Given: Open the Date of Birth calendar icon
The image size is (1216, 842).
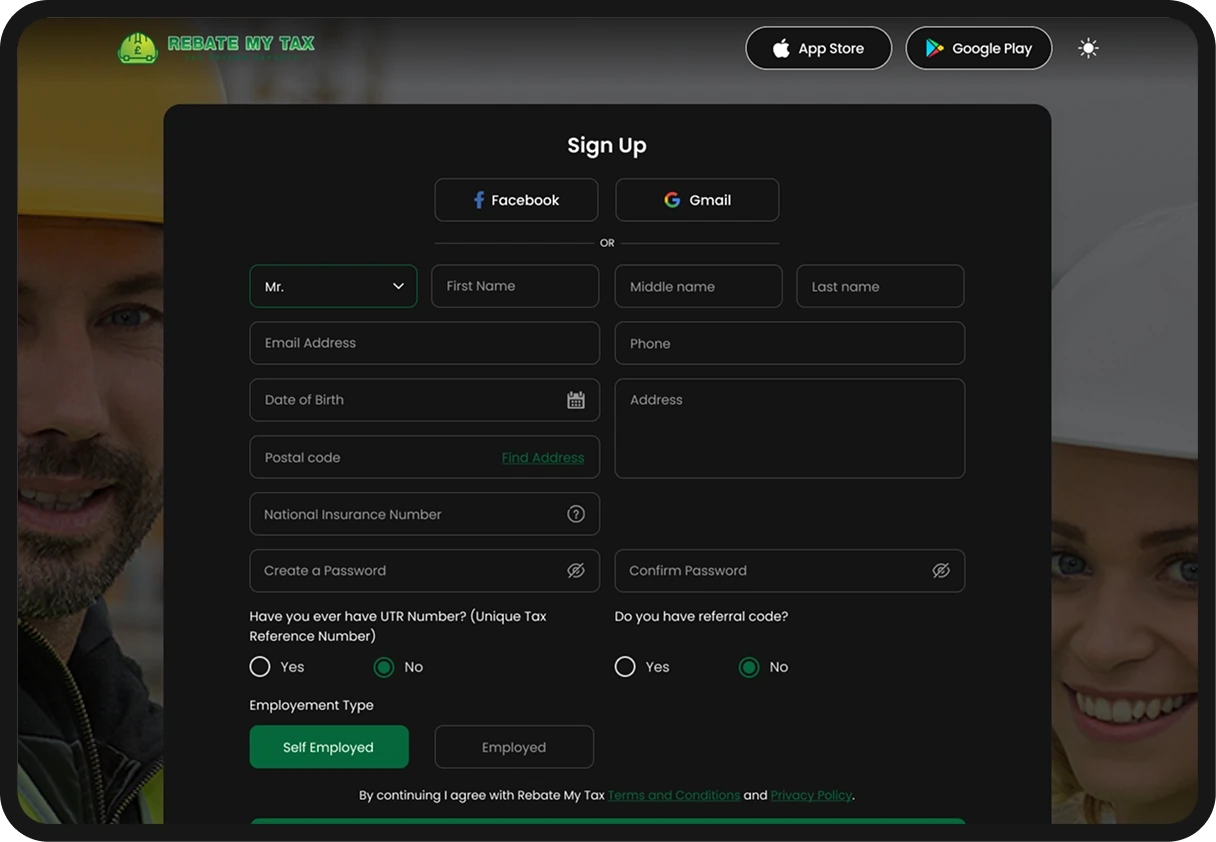Looking at the screenshot, I should 576,400.
